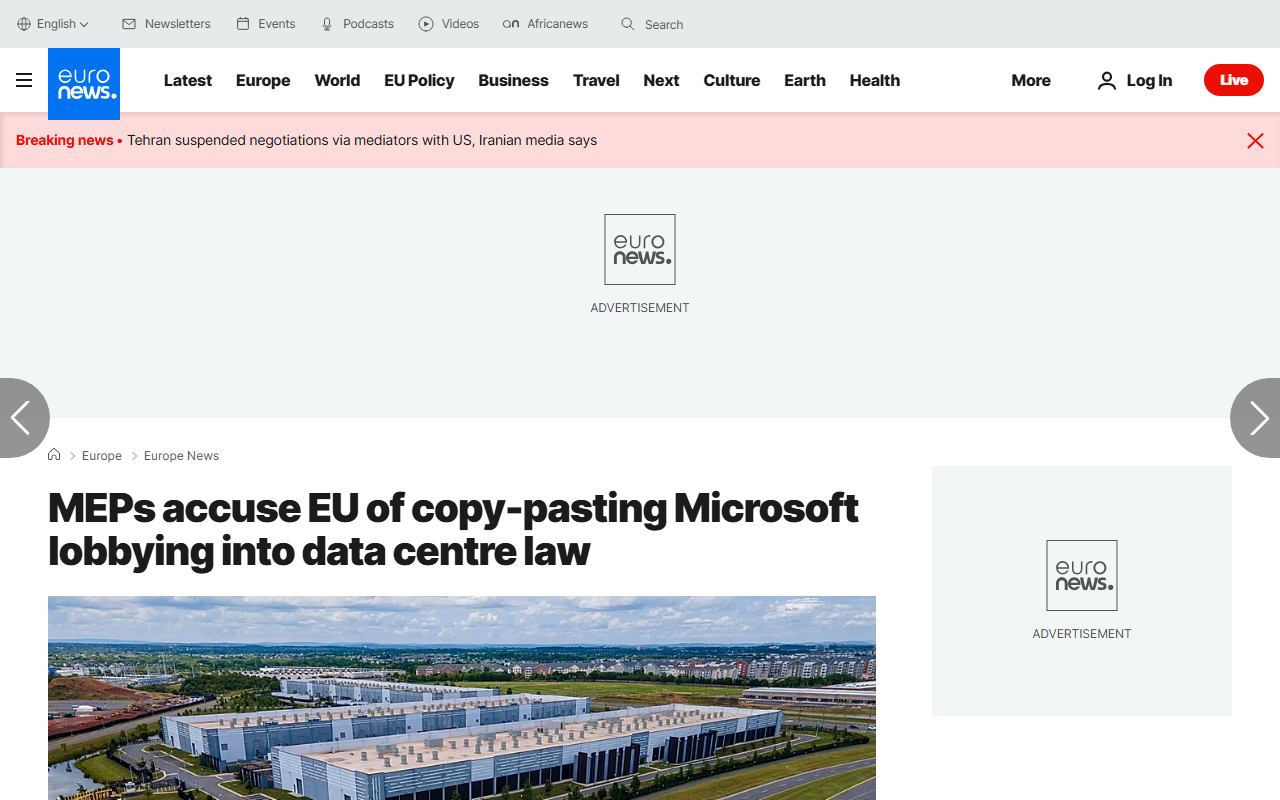Select the EU Policy menu item
Image resolution: width=1280 pixels, height=800 pixels.
pos(419,80)
